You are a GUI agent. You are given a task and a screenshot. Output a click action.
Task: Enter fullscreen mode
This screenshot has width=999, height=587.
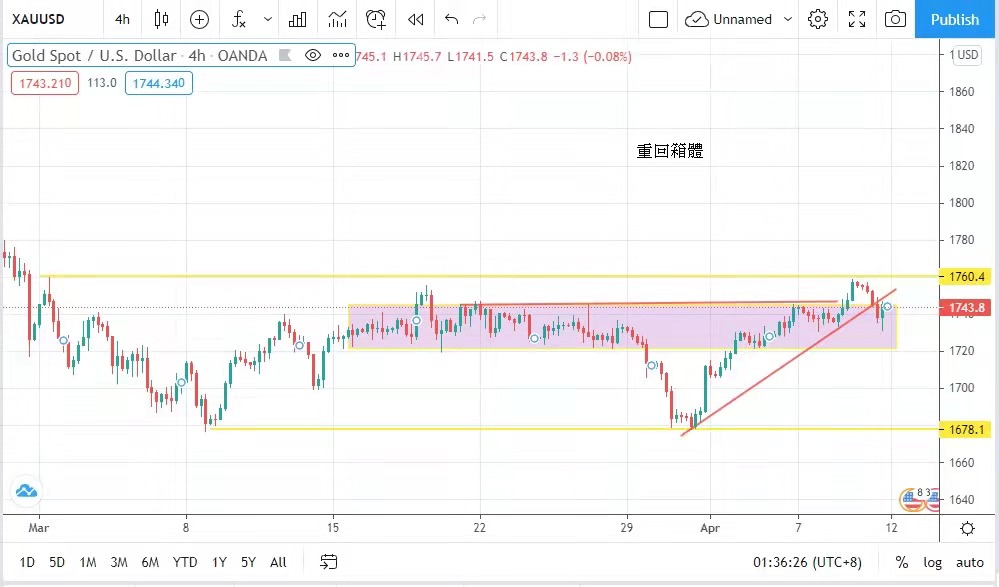point(857,19)
